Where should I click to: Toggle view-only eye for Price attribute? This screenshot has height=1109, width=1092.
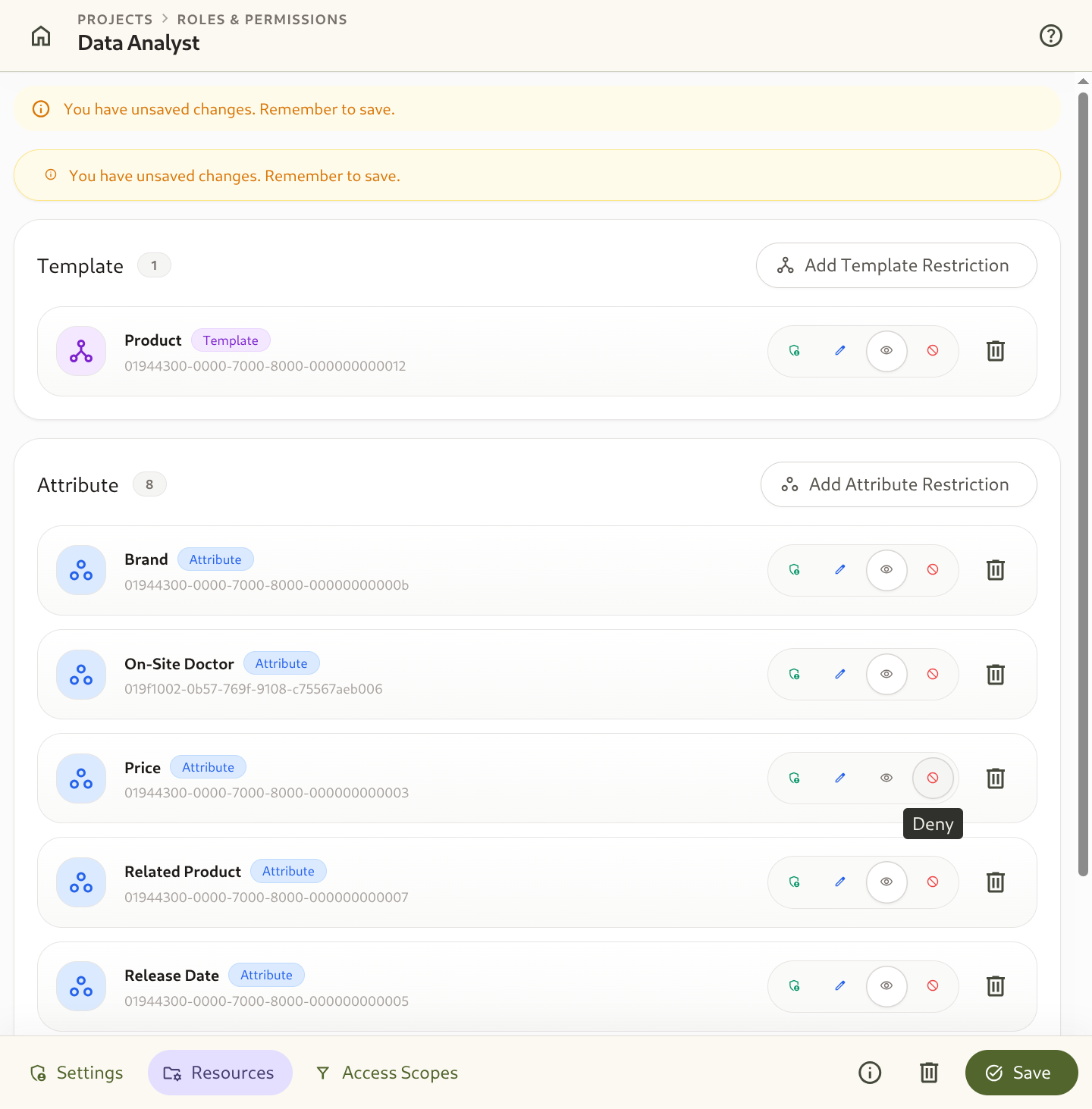pos(886,778)
